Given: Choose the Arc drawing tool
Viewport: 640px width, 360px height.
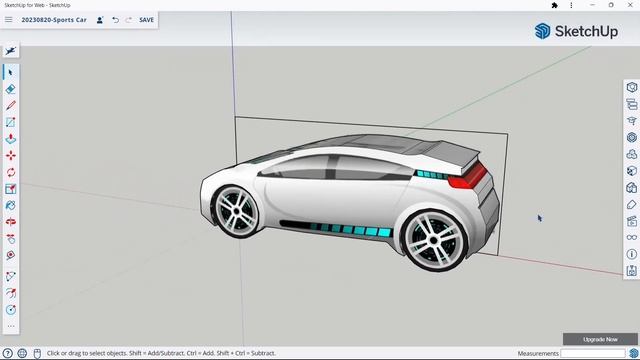Looking at the screenshot, I should (11, 276).
